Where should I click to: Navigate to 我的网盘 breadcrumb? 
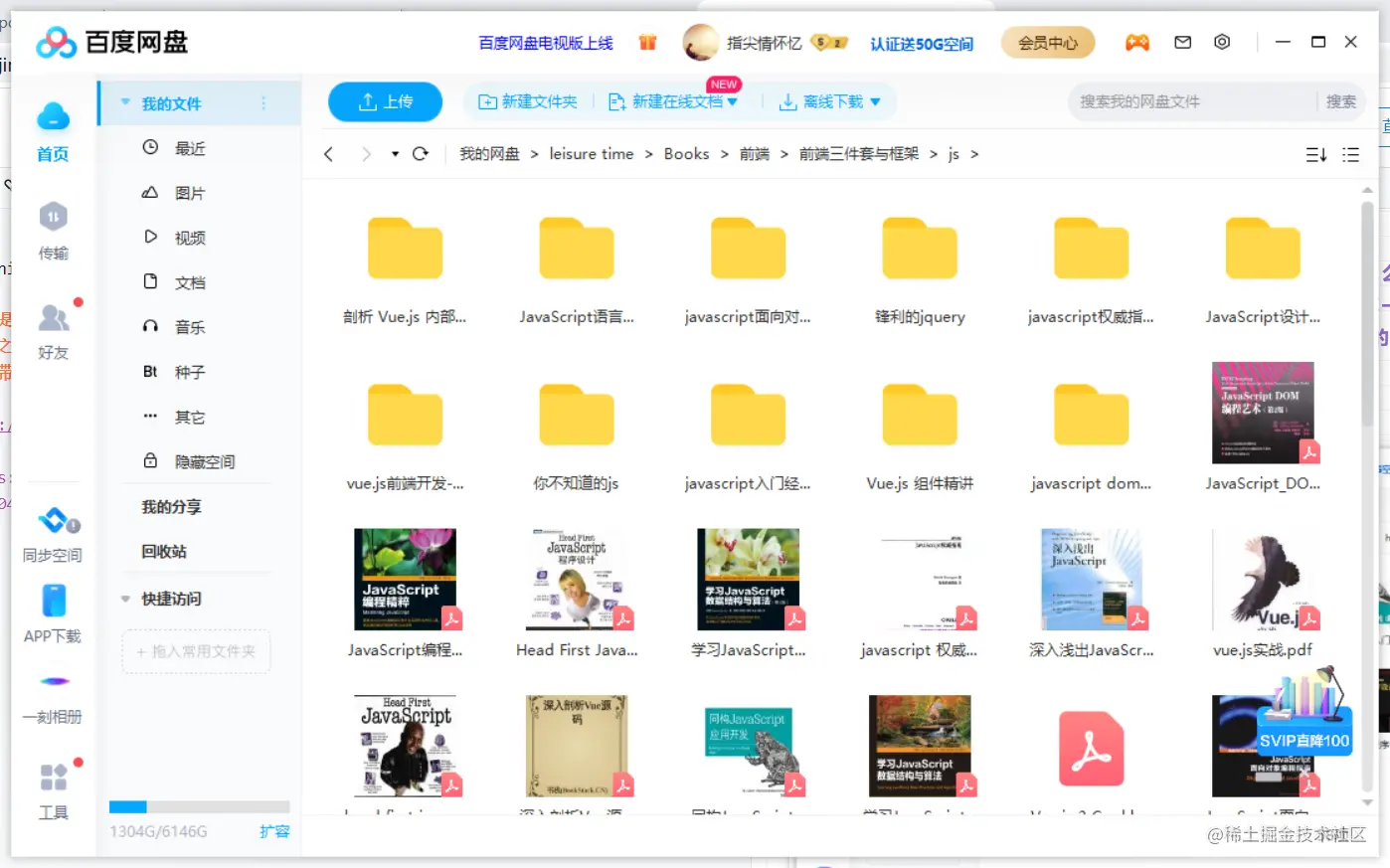click(489, 154)
